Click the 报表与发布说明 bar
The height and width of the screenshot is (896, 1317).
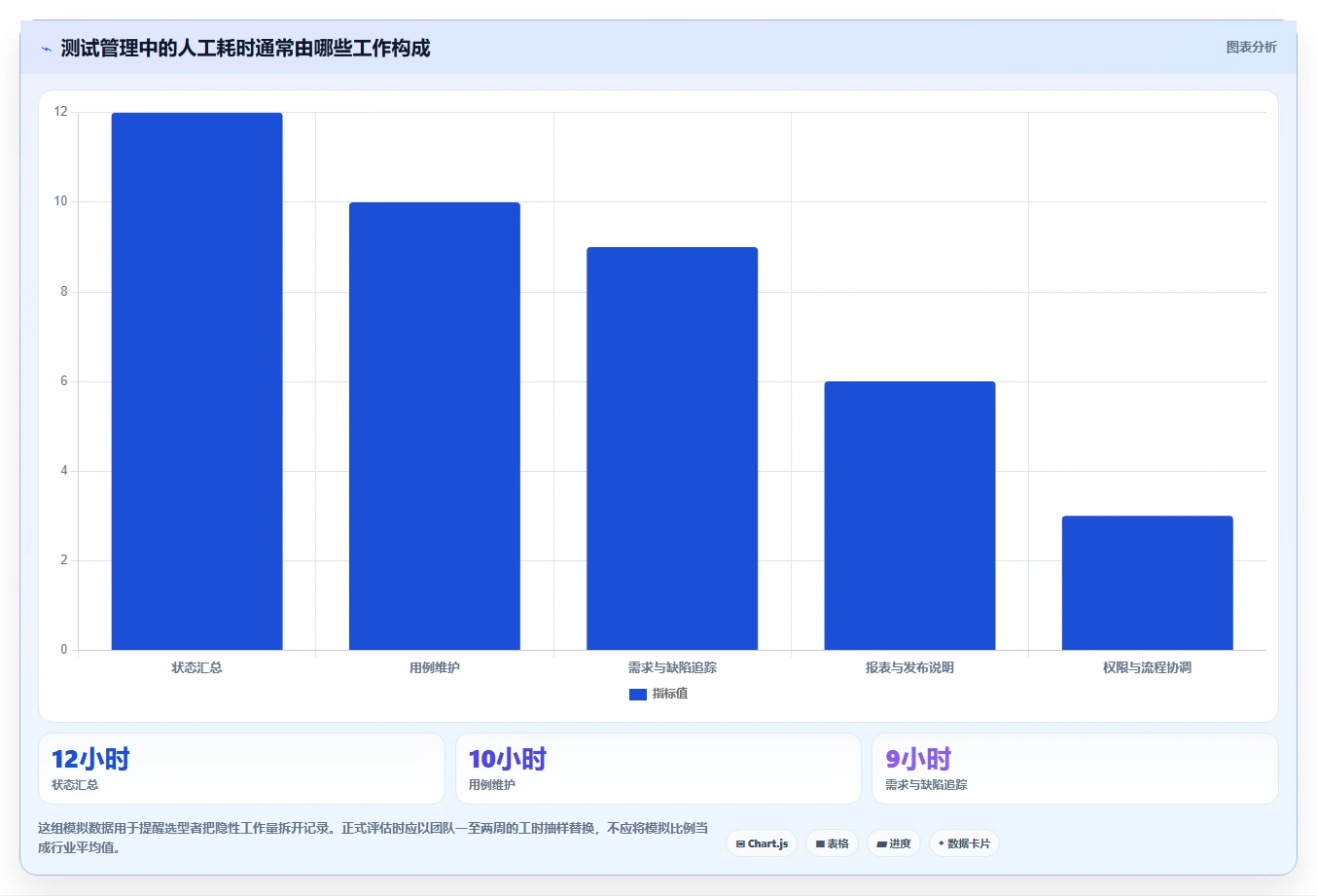(x=909, y=516)
